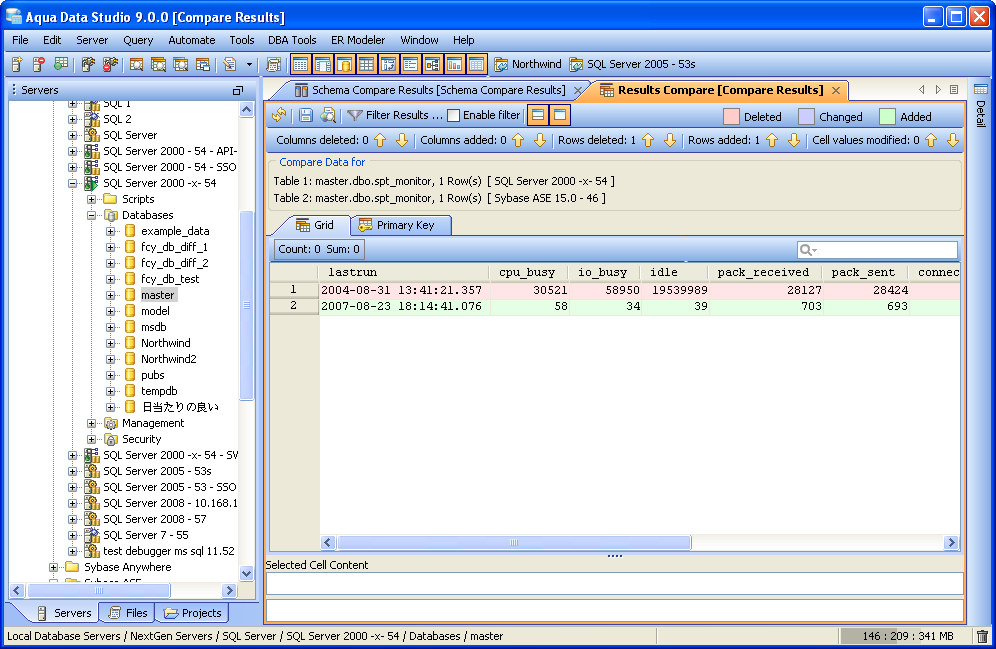Collapse the Databases tree node
The height and width of the screenshot is (649, 996).
[x=92, y=215]
